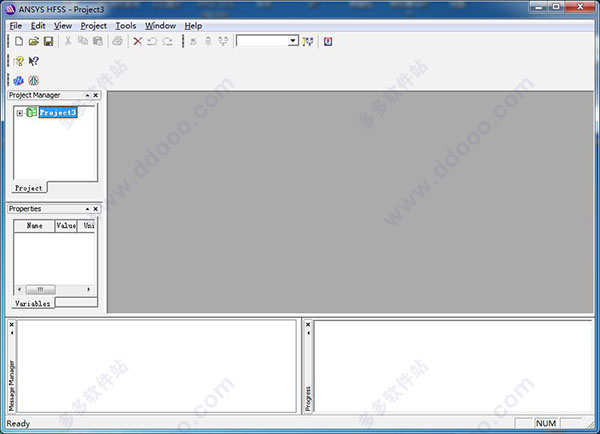Click the NUM indicator in the status bar

pos(546,423)
